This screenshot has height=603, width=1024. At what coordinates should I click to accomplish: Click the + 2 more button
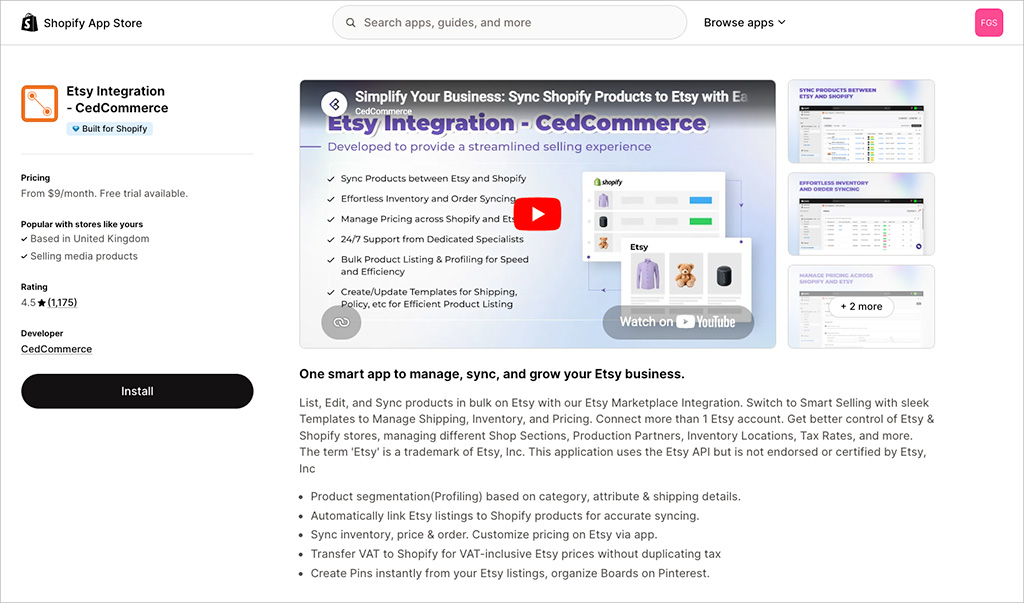(x=861, y=306)
